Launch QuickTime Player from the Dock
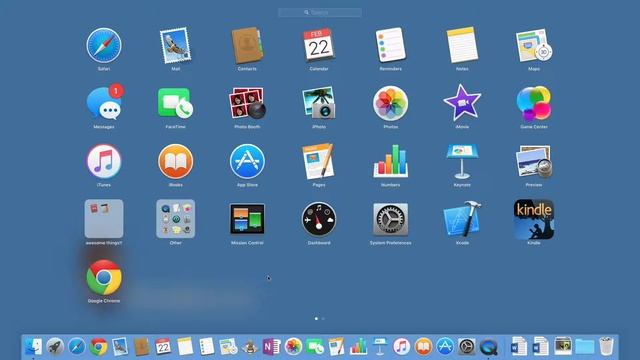Screen dimensions: 640x360 click(489, 347)
